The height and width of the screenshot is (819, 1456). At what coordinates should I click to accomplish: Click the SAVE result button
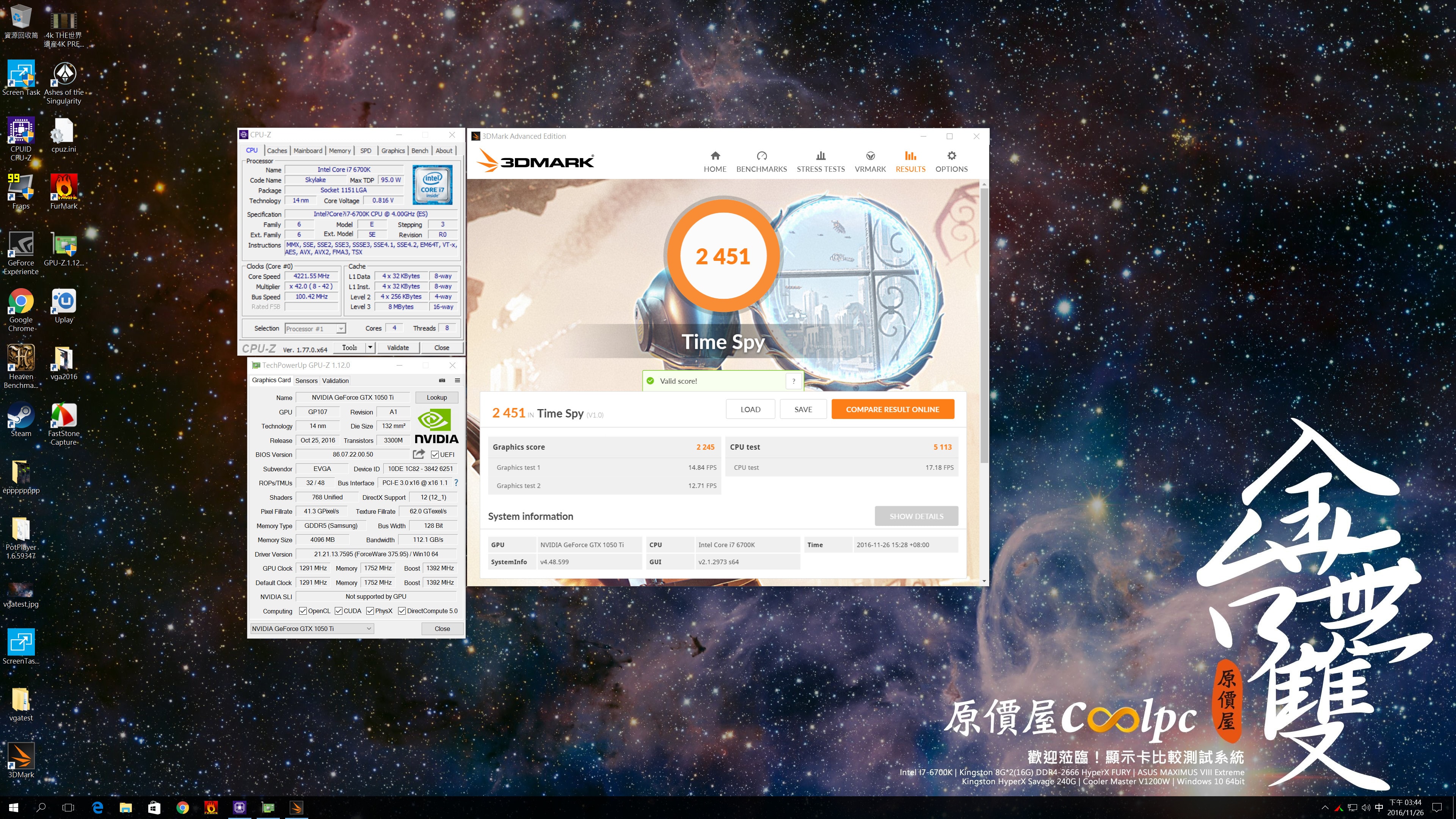(x=803, y=409)
